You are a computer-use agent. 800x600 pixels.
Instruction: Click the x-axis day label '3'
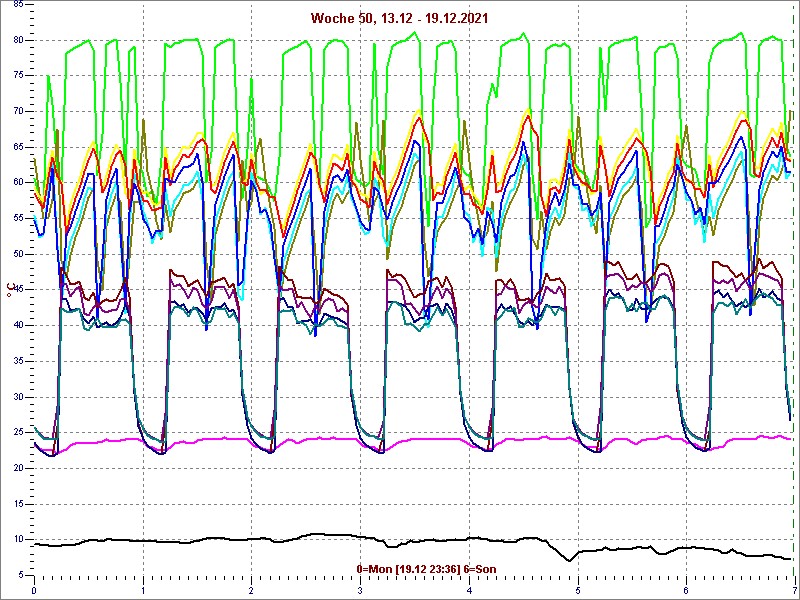pyautogui.click(x=360, y=591)
